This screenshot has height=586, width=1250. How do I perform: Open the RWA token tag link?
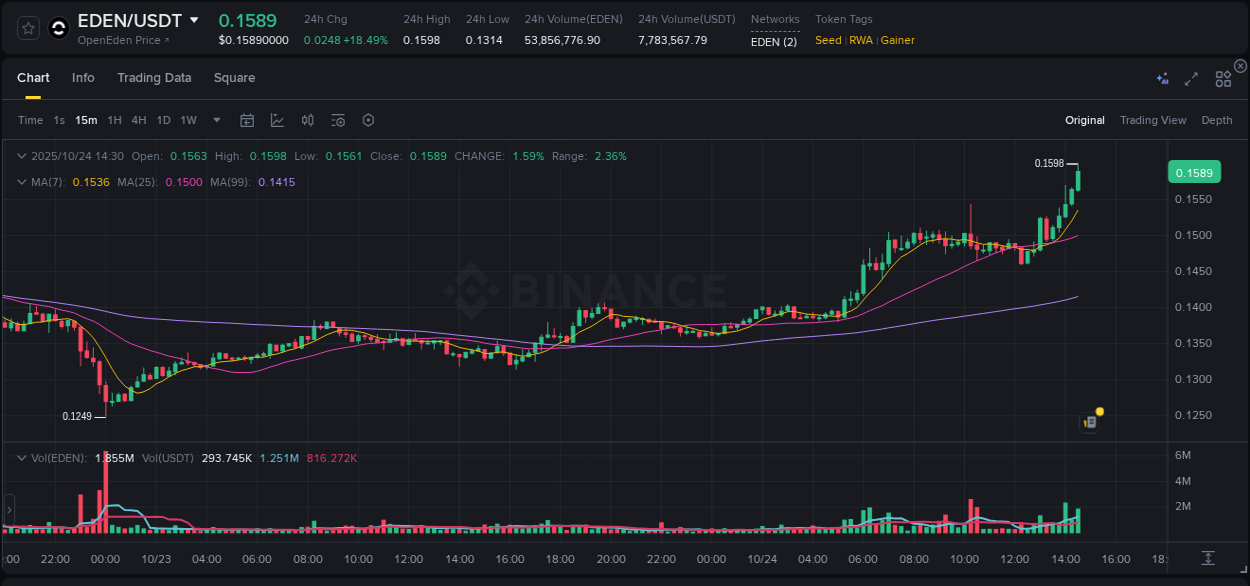click(860, 40)
